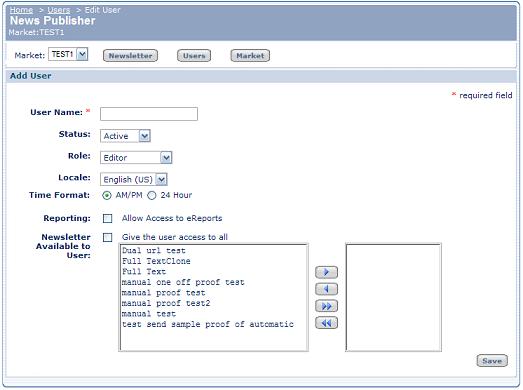
Task: Add all newsletters with the double right arrow
Action: coord(326,306)
